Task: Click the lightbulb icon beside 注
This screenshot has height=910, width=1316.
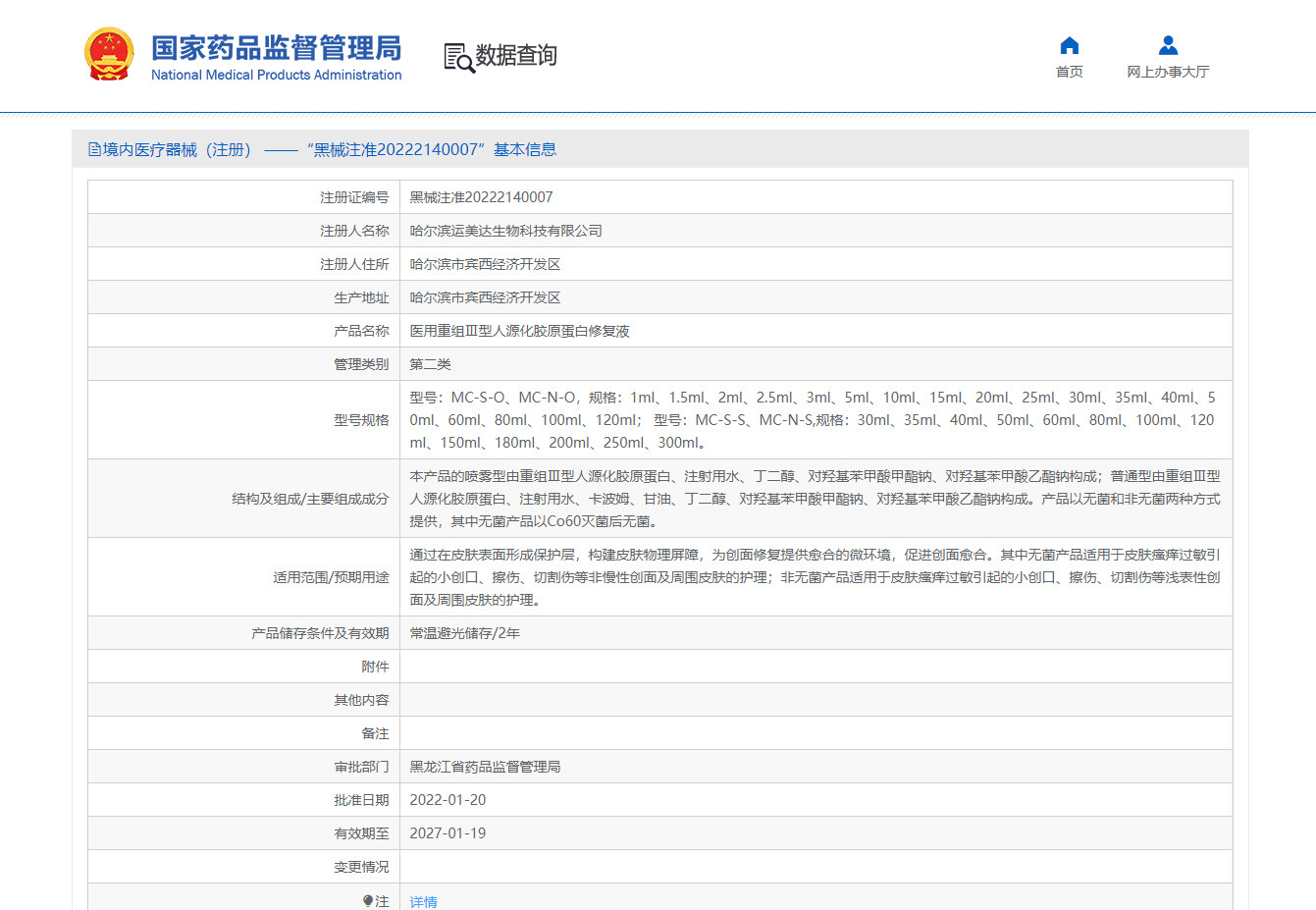Action: click(x=368, y=901)
